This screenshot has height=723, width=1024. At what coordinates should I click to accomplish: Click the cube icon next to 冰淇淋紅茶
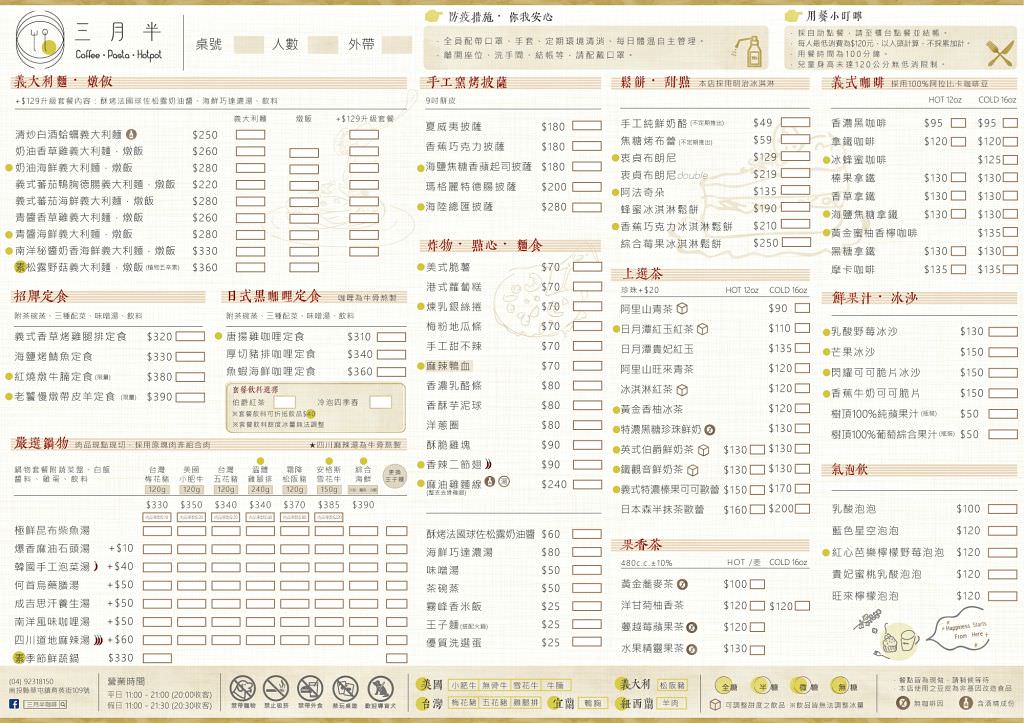point(682,390)
